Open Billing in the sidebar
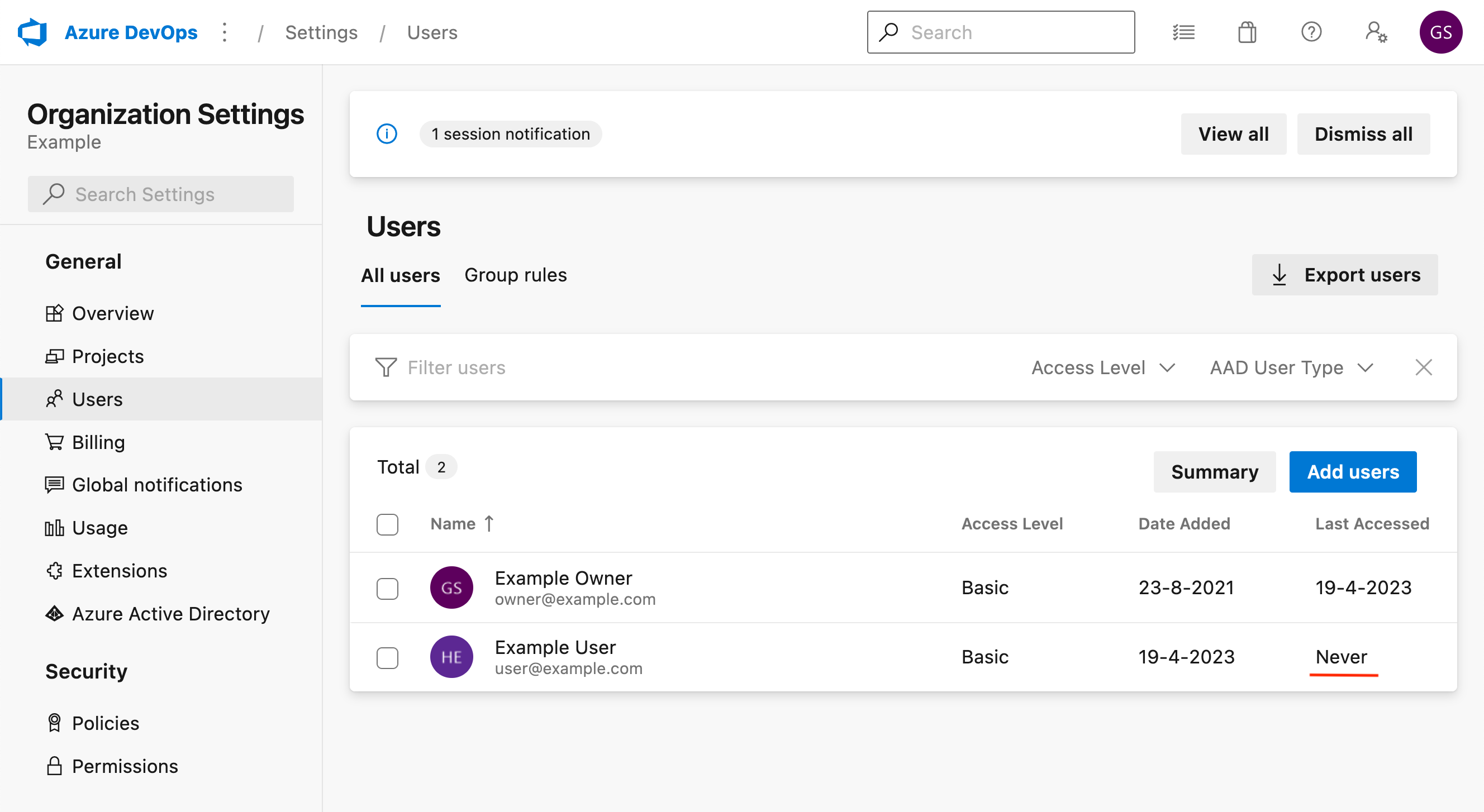This screenshot has width=1484, height=812. [161, 442]
